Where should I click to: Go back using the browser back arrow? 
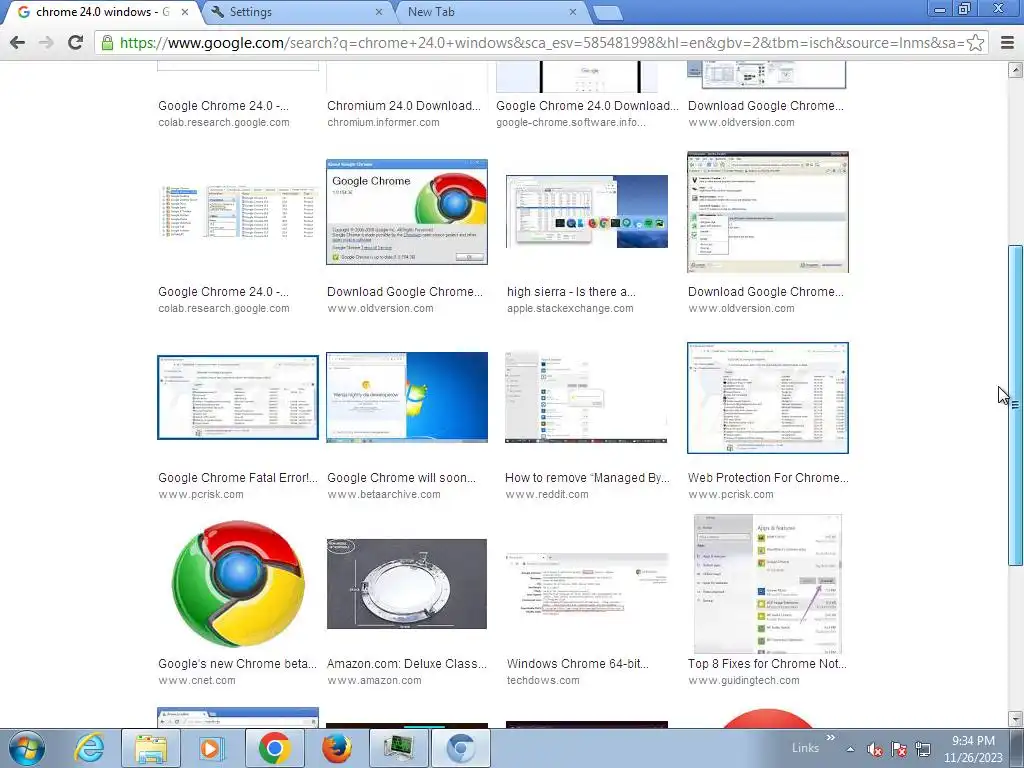point(18,43)
